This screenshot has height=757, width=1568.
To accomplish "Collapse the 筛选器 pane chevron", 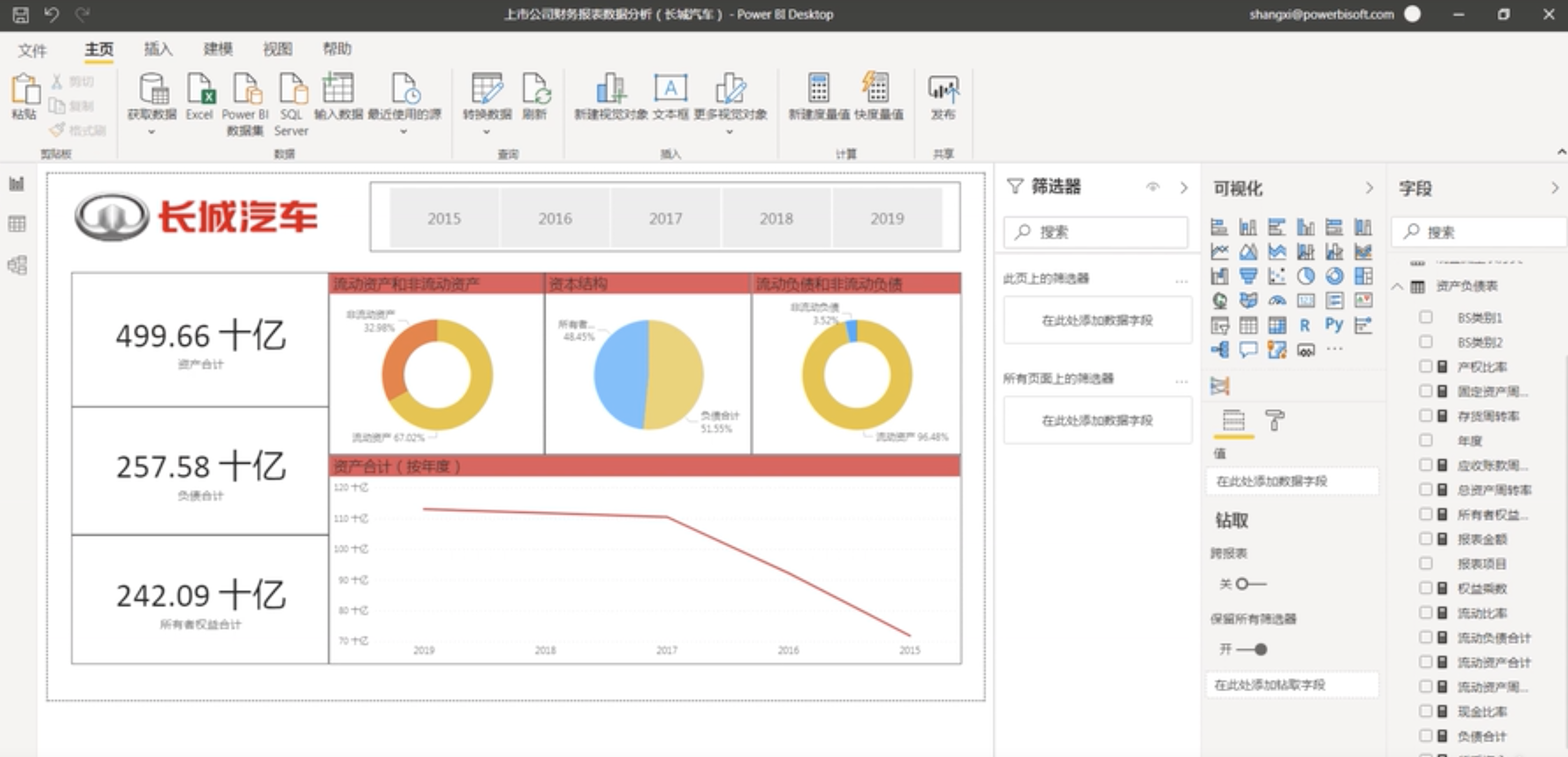I will [1183, 188].
